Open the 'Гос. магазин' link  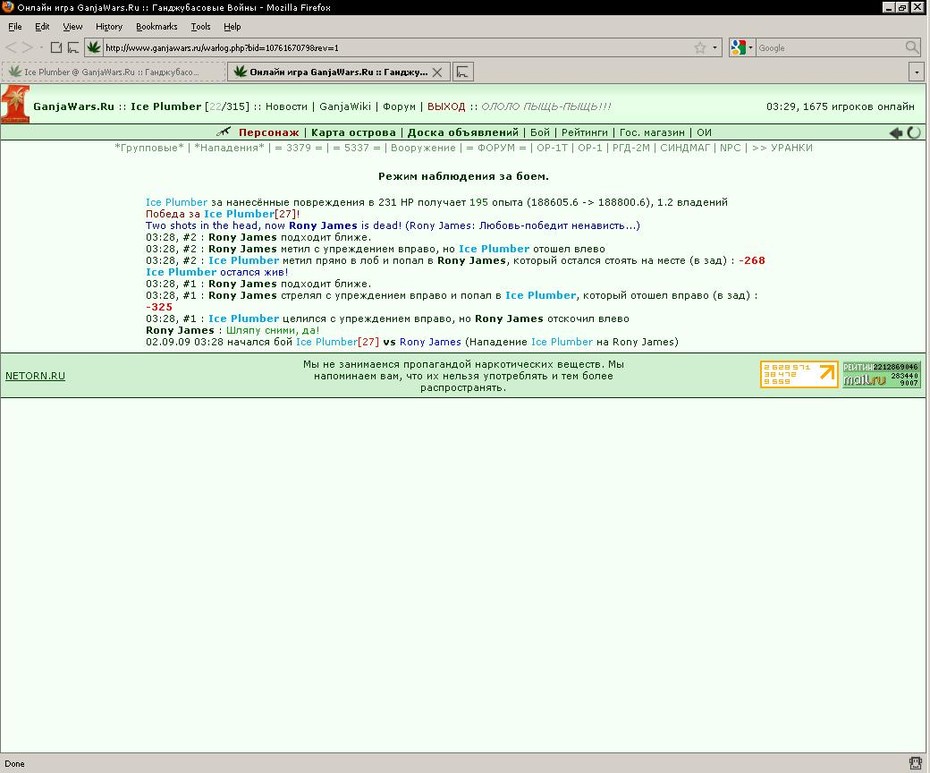tap(652, 132)
